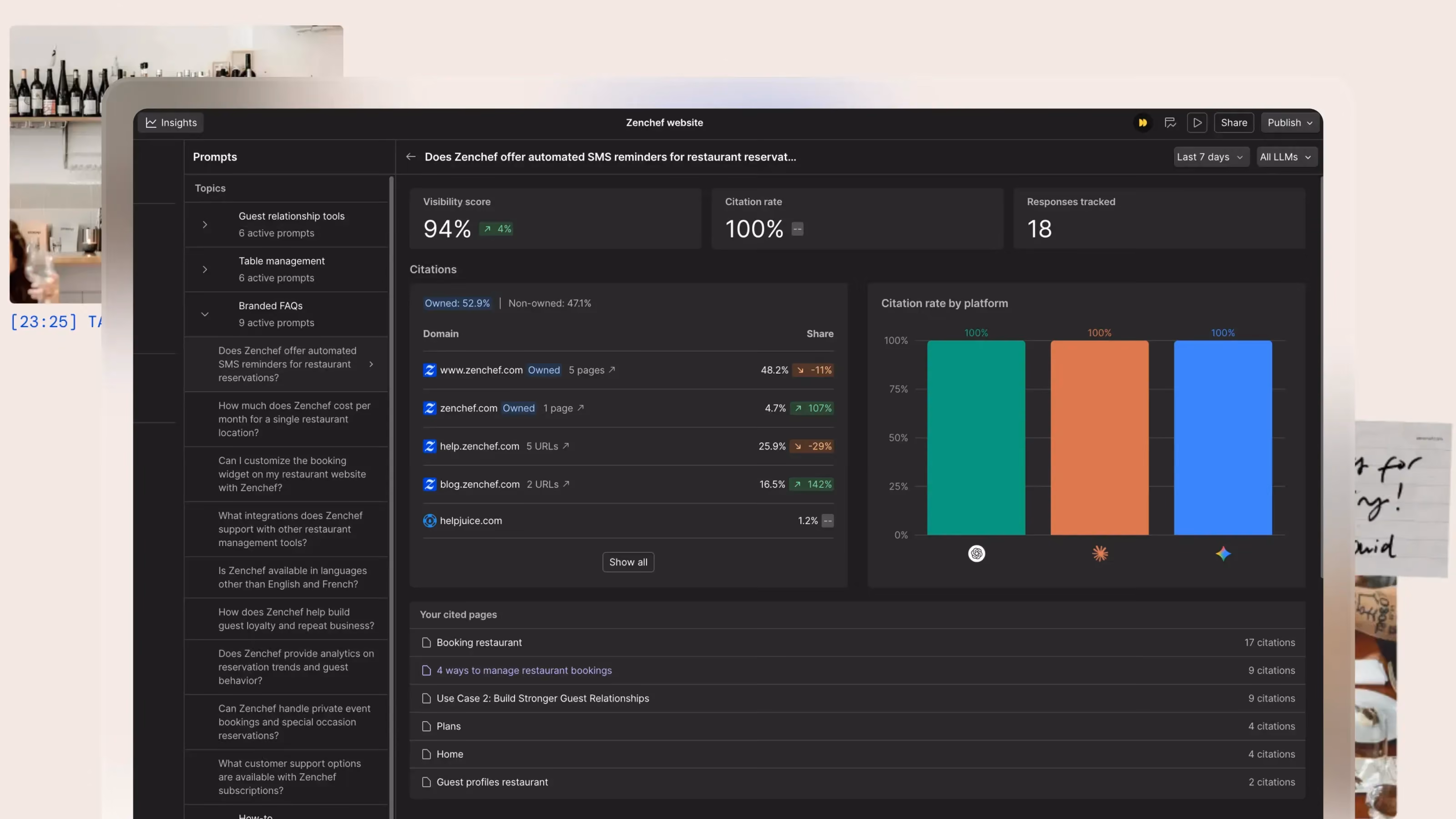Open the Insights panel button
The image size is (1456, 819).
pos(171,123)
